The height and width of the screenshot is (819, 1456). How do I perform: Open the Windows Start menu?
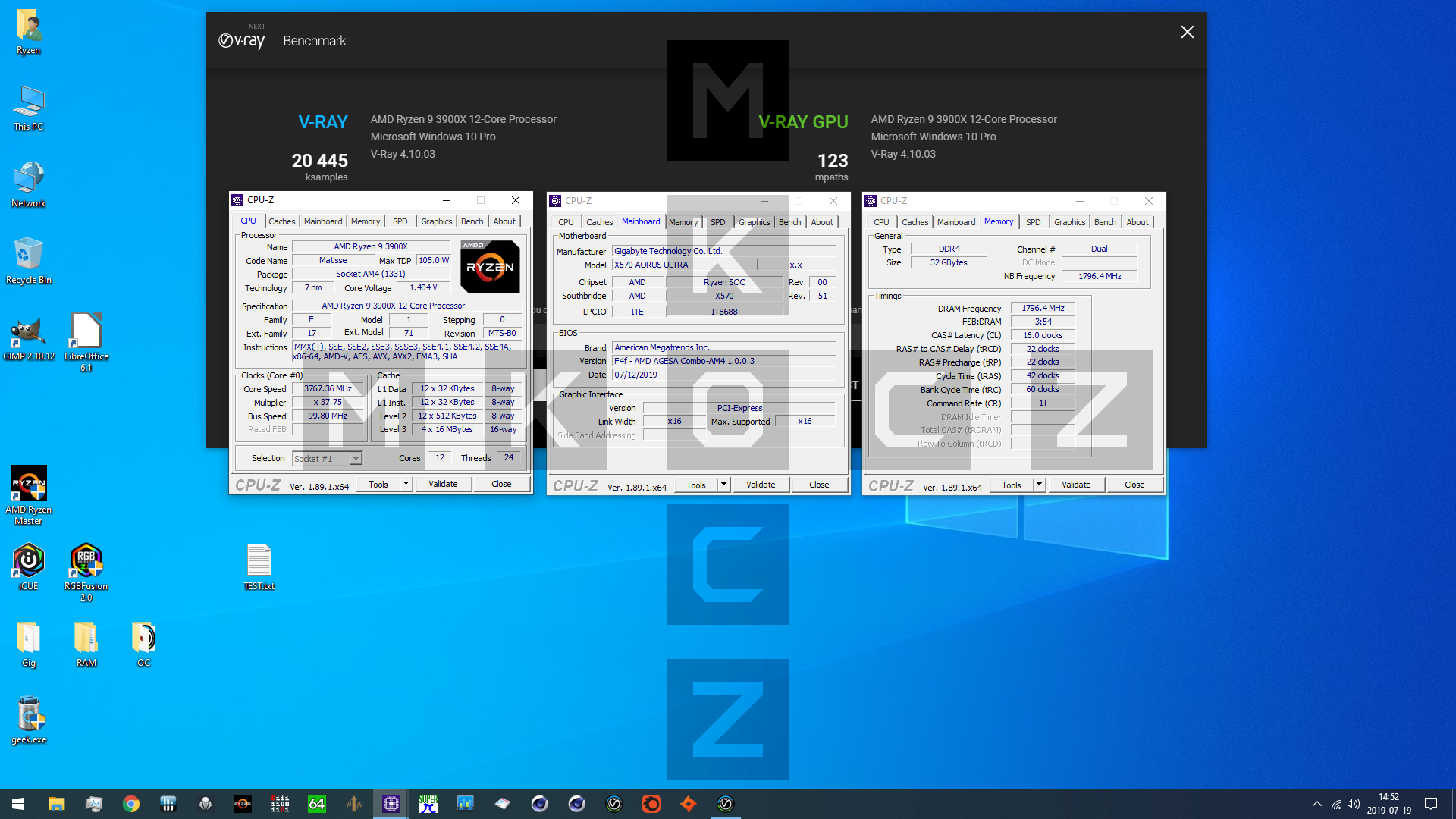[18, 804]
